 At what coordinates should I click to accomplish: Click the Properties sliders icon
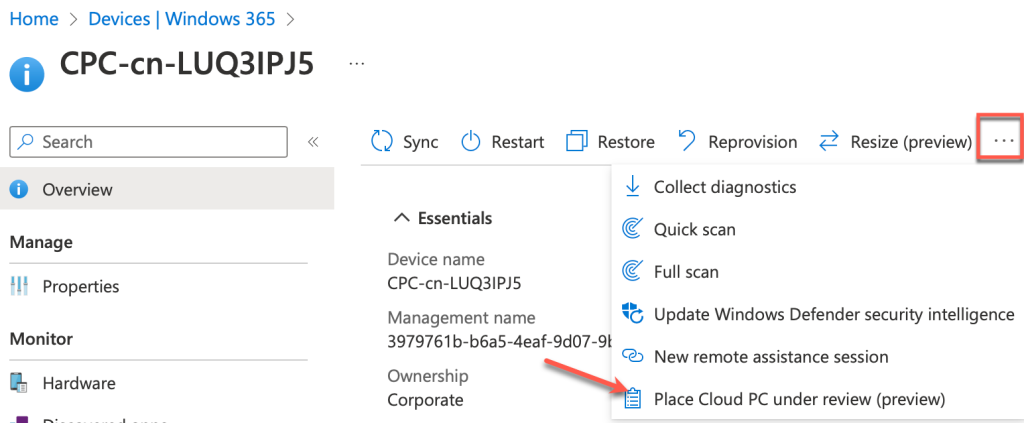click(19, 287)
